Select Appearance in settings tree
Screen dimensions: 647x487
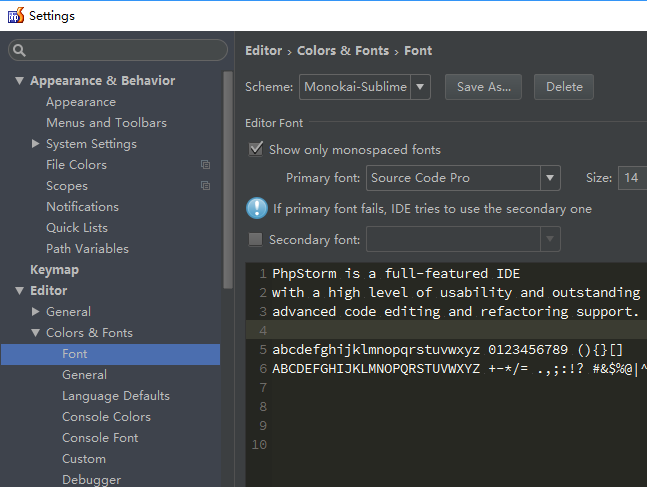click(81, 102)
